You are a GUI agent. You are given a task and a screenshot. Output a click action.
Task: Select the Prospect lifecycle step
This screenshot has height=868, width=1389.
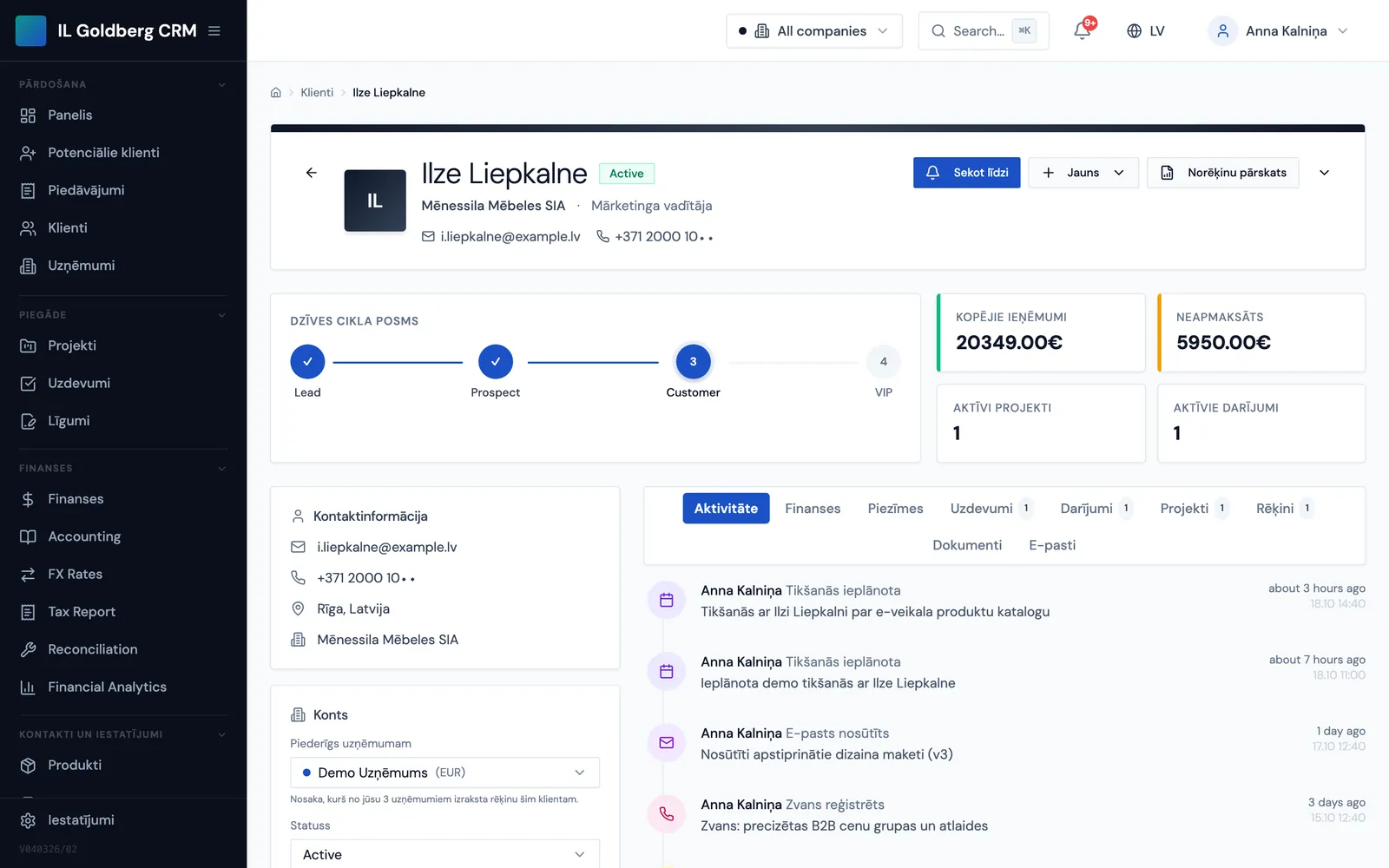pos(496,362)
